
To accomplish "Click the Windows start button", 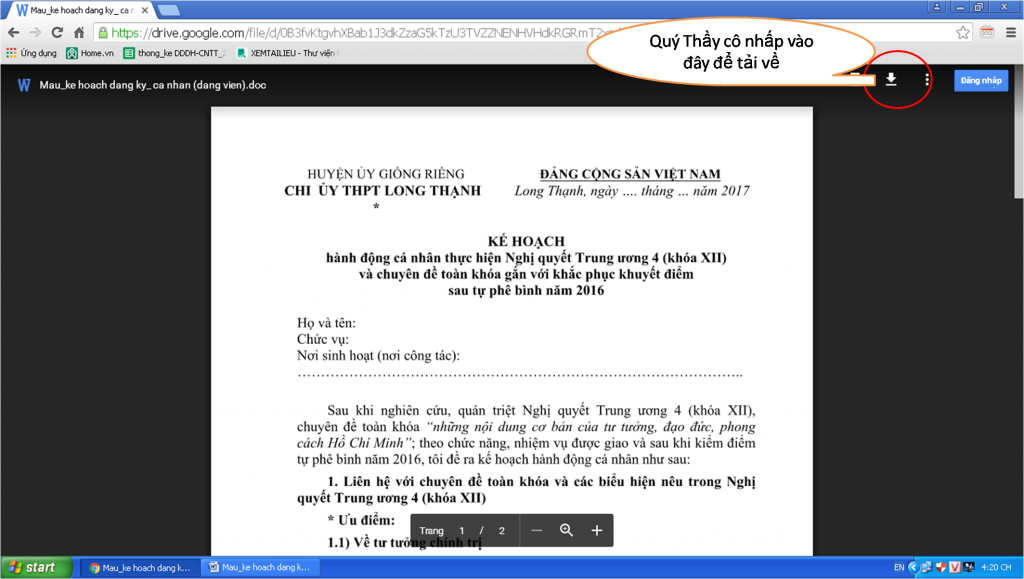I will [35, 567].
